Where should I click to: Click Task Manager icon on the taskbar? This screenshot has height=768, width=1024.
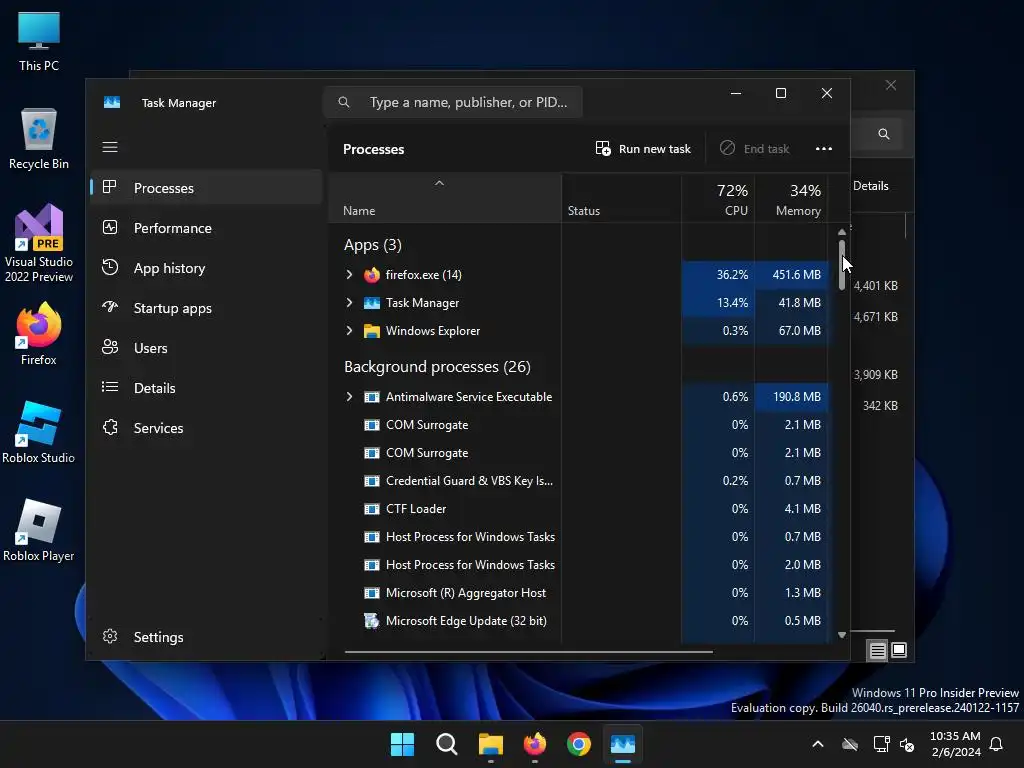click(622, 744)
